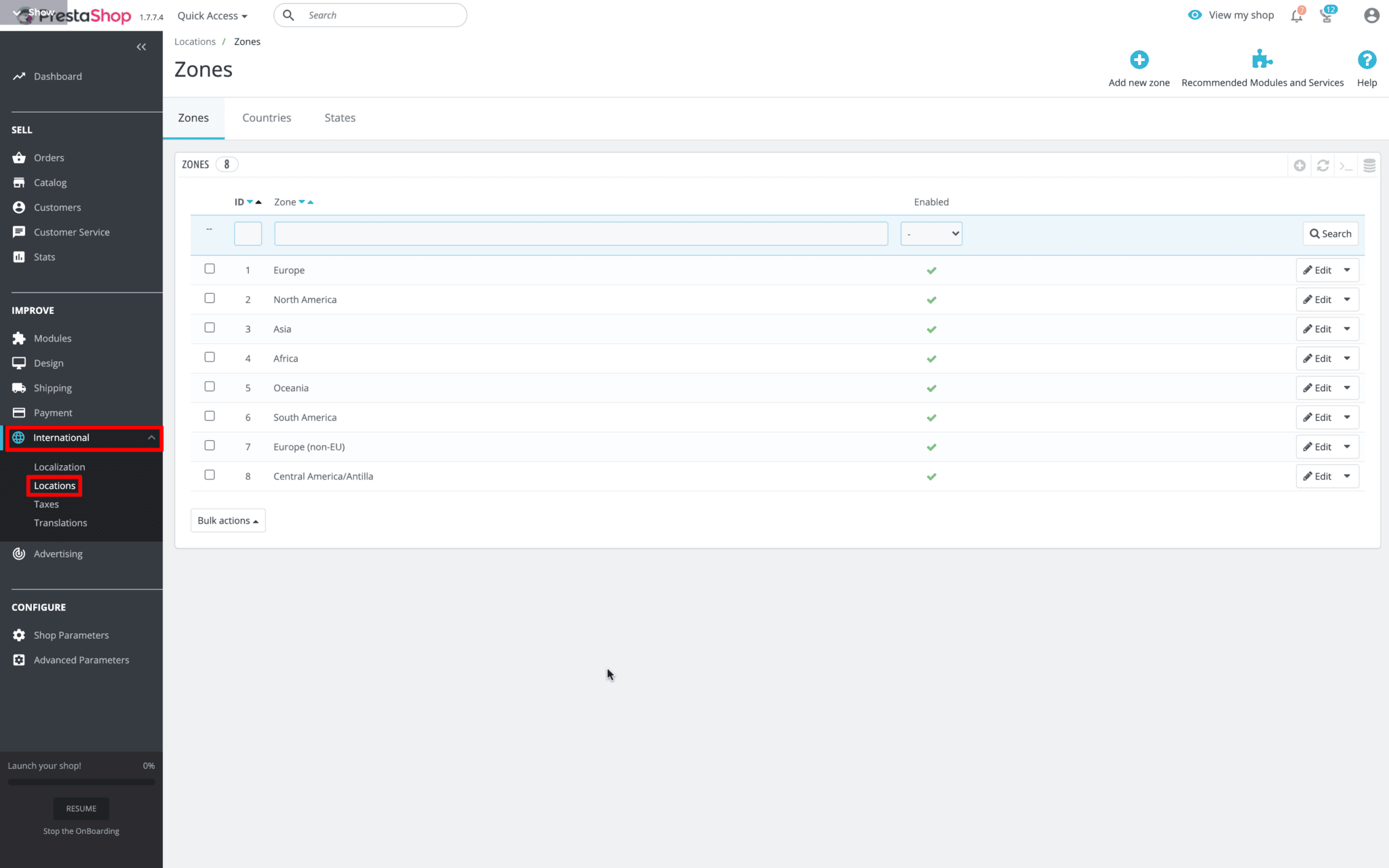Click the Locations breadcrumb link
Viewport: 1389px width, 868px height.
point(195,41)
